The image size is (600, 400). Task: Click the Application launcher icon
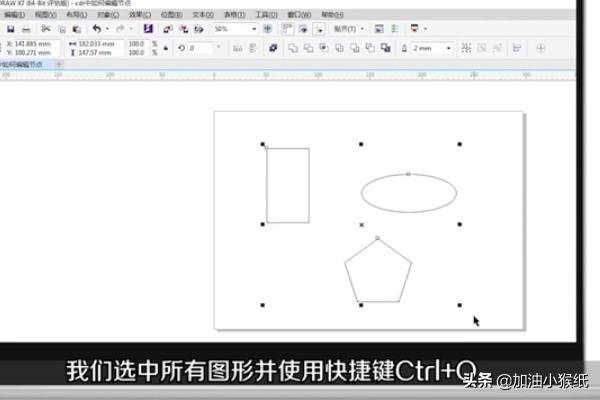pyautogui.click(x=414, y=28)
